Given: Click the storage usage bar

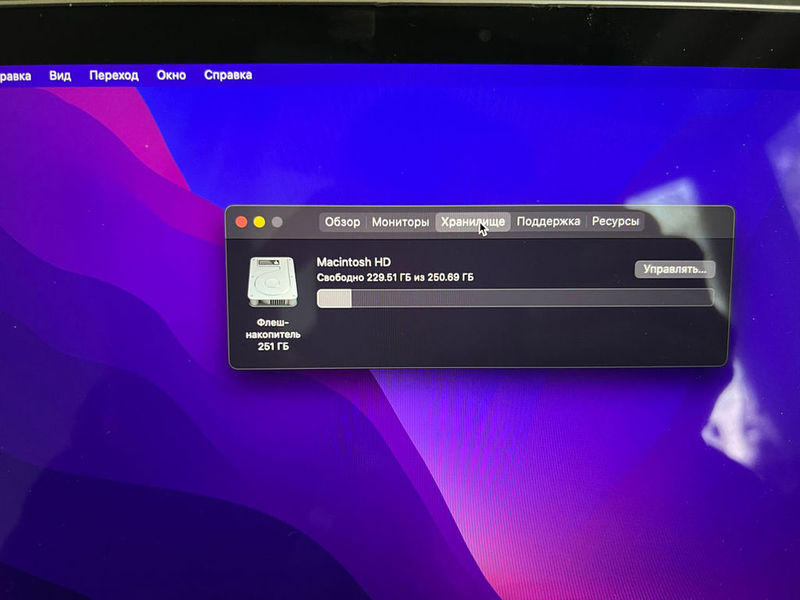Looking at the screenshot, I should click(515, 298).
